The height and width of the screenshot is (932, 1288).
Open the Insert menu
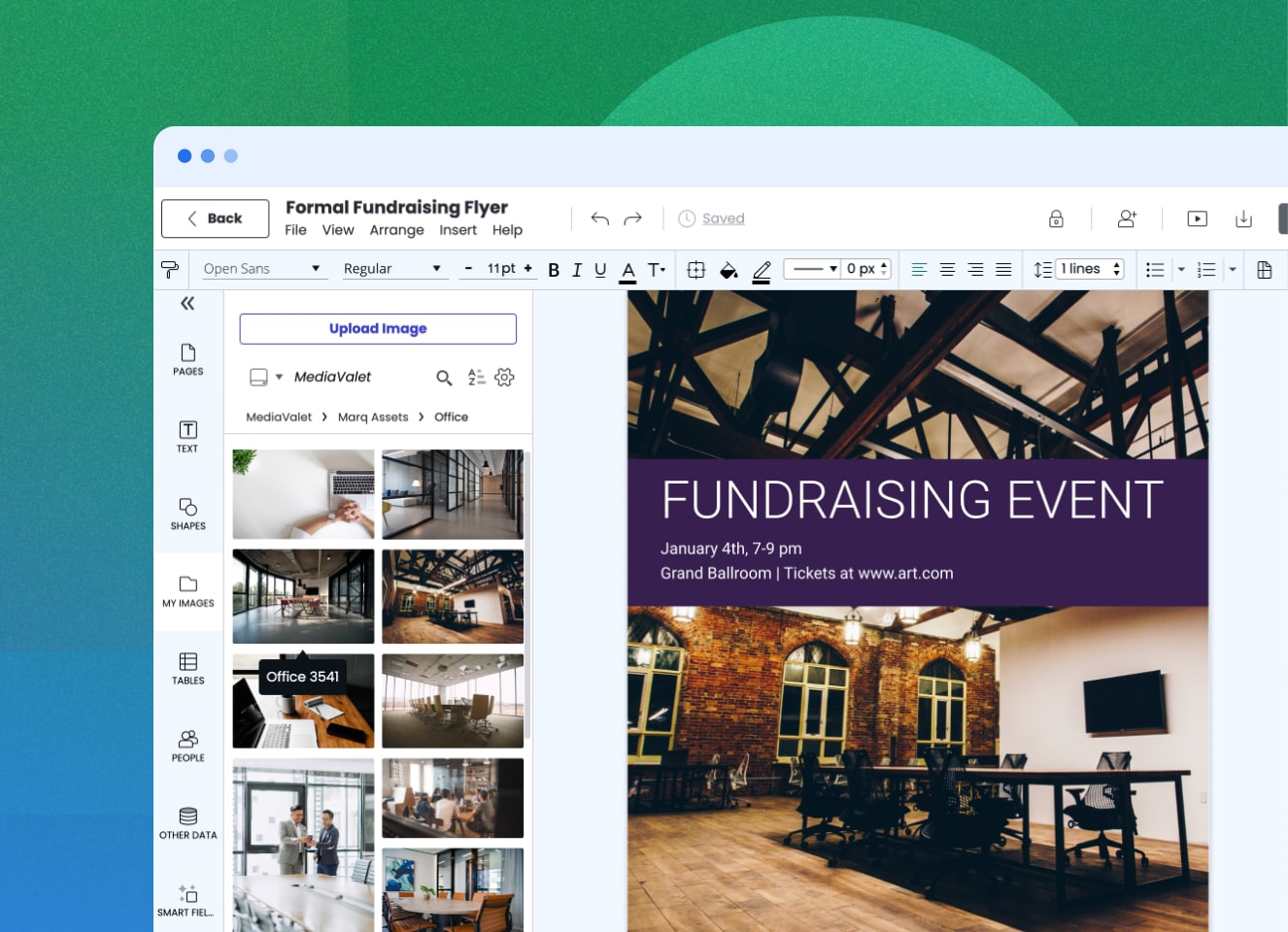point(458,230)
